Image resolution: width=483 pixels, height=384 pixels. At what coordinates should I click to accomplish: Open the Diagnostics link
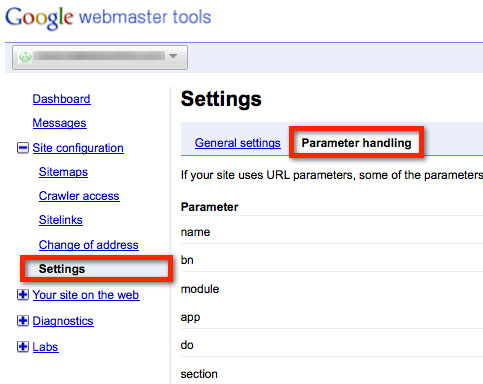pyautogui.click(x=63, y=321)
